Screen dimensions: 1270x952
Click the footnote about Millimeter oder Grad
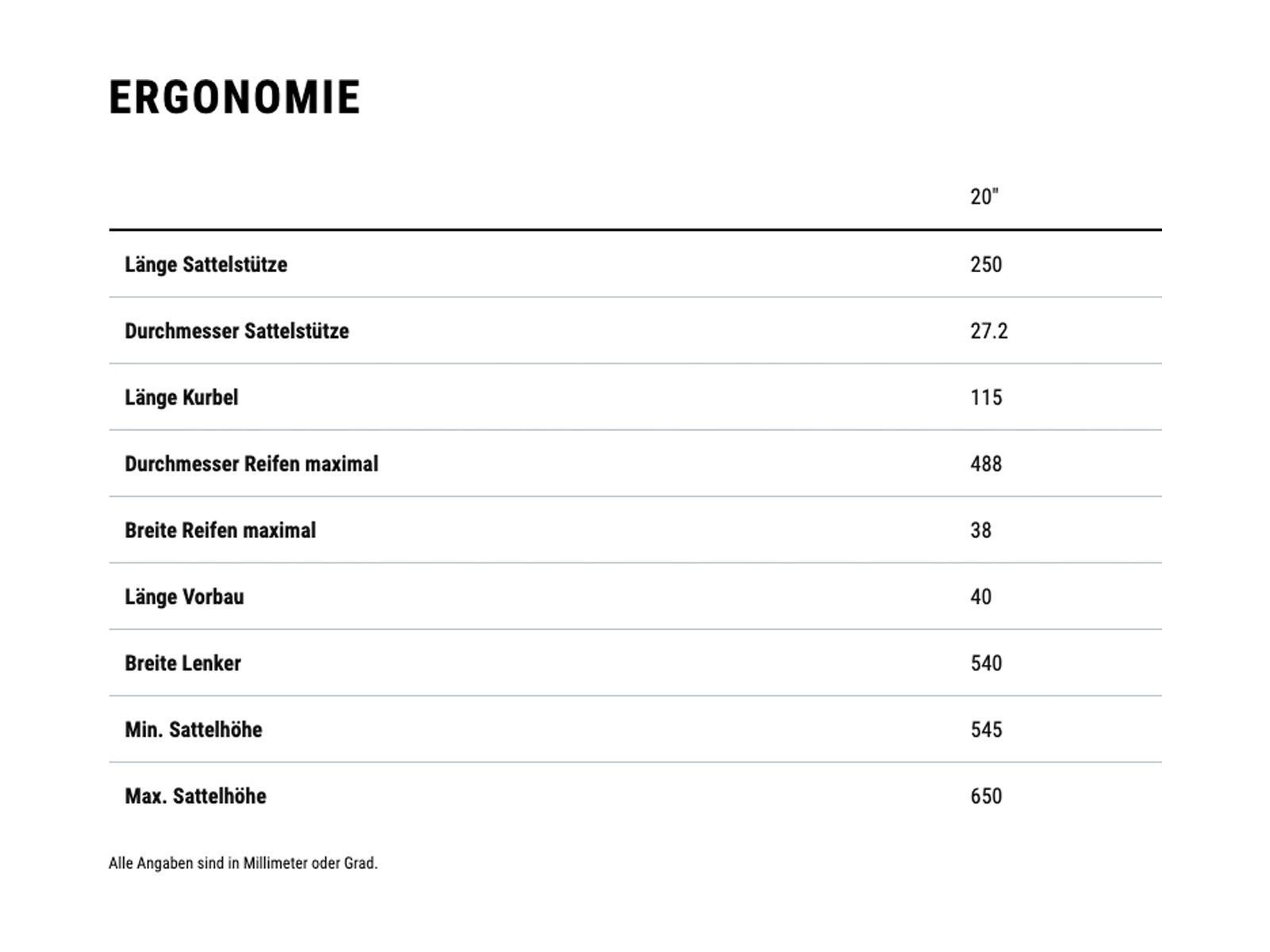(243, 863)
